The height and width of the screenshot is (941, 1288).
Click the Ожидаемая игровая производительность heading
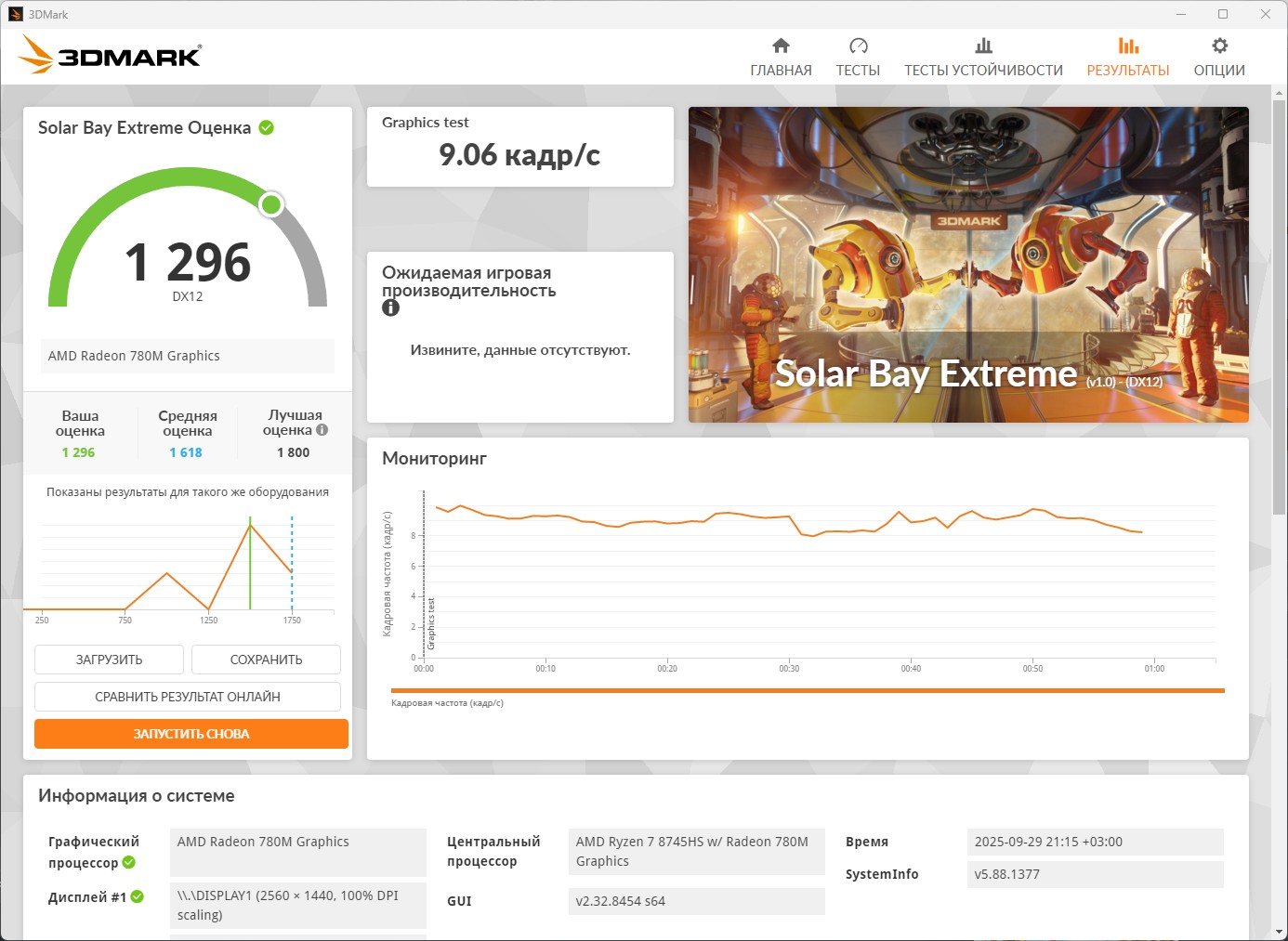(x=469, y=281)
